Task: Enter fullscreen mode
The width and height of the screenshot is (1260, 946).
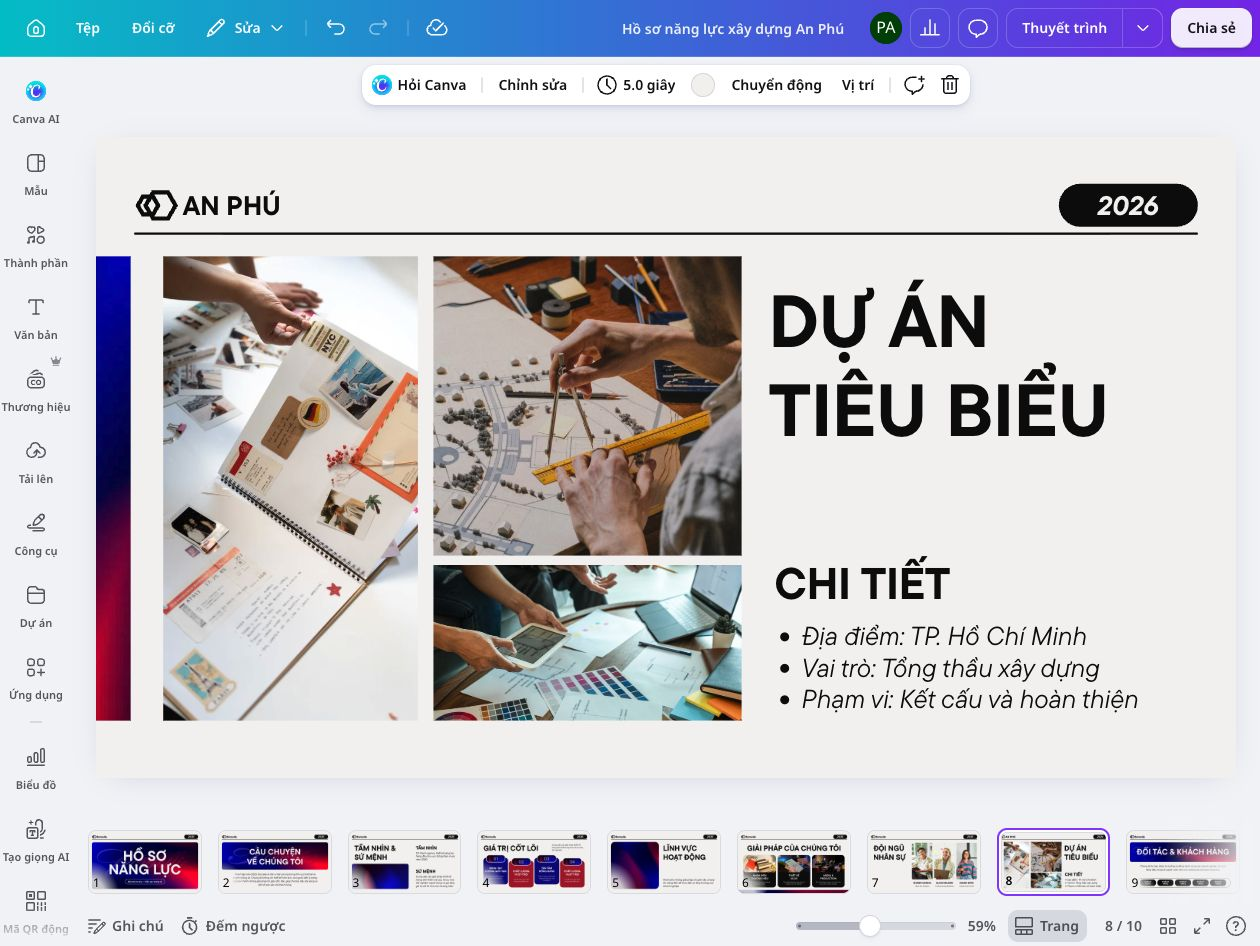Action: (x=1202, y=926)
